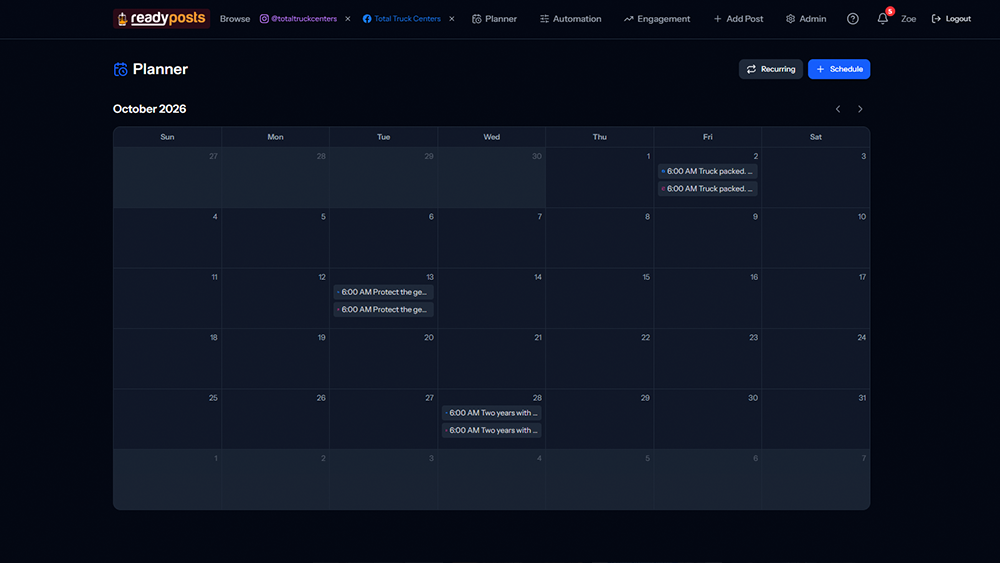Select day 15 in the calendar
1000x563 pixels.
pyautogui.click(x=599, y=298)
